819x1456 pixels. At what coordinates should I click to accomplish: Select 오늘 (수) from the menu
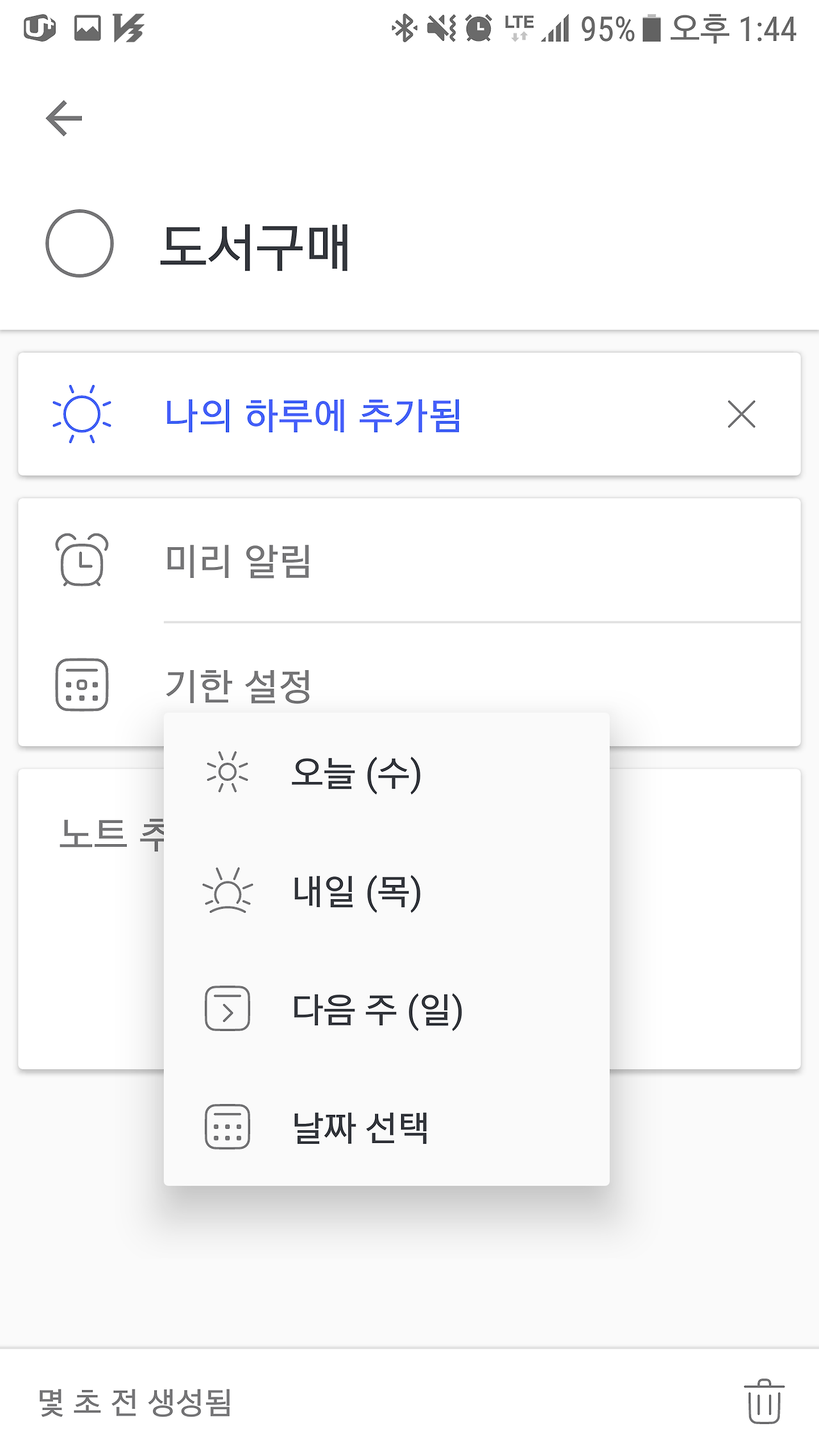[x=356, y=773]
